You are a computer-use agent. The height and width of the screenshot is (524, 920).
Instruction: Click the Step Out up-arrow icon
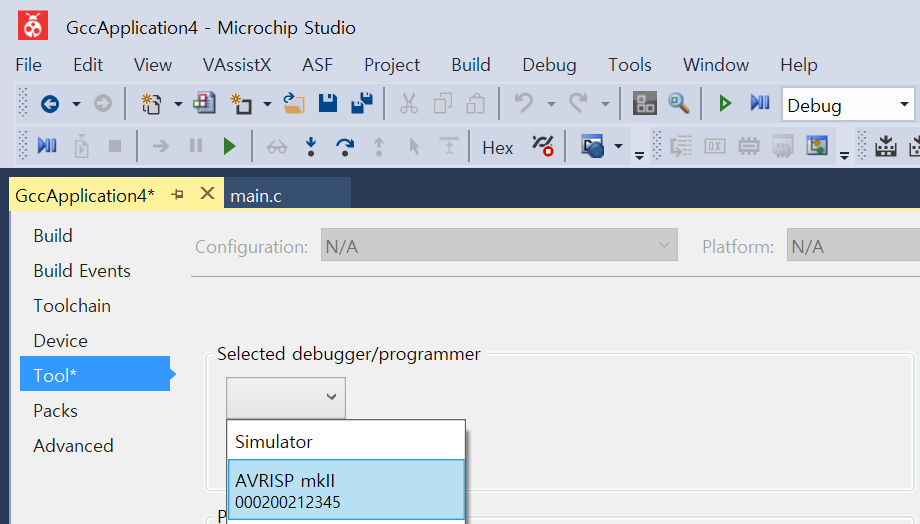click(379, 146)
